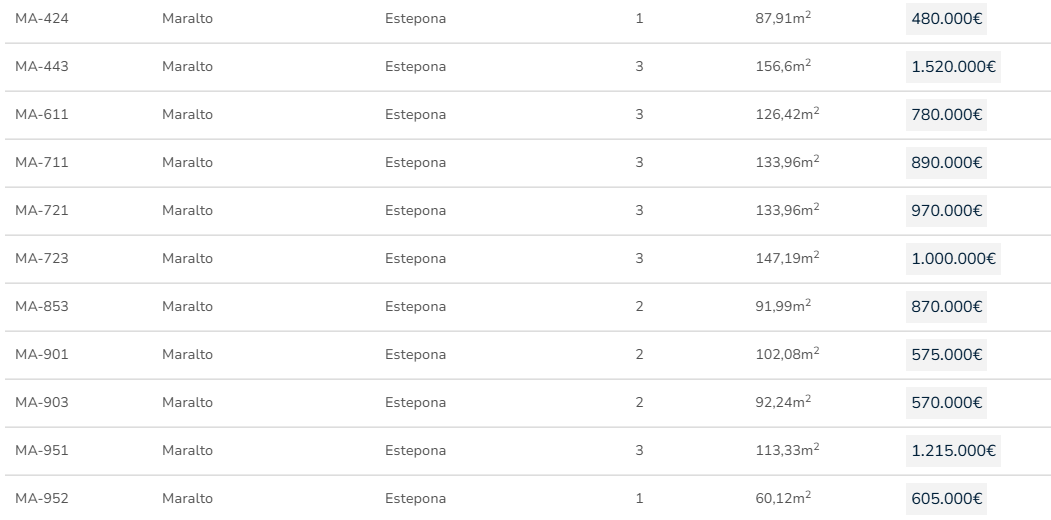Select the MA-443 reference code
1051x520 pixels.
[41, 67]
